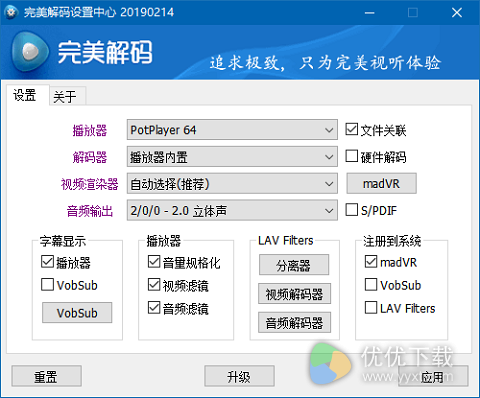Click the app icon in the title bar
The image size is (480, 398).
coord(11,13)
